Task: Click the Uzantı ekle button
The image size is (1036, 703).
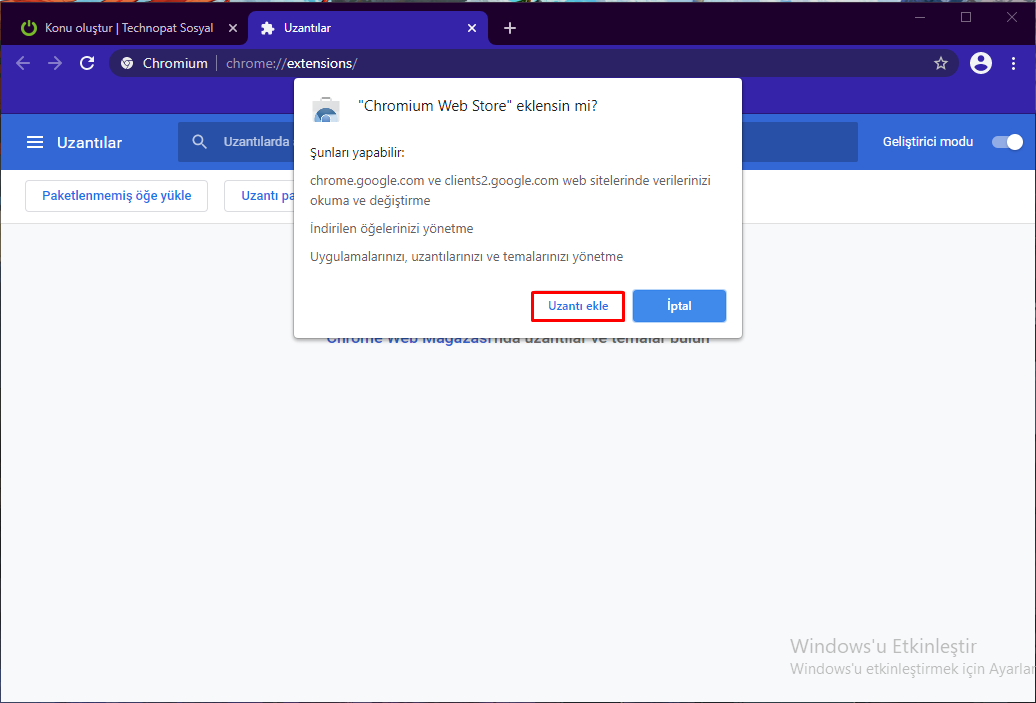Action: (x=578, y=306)
